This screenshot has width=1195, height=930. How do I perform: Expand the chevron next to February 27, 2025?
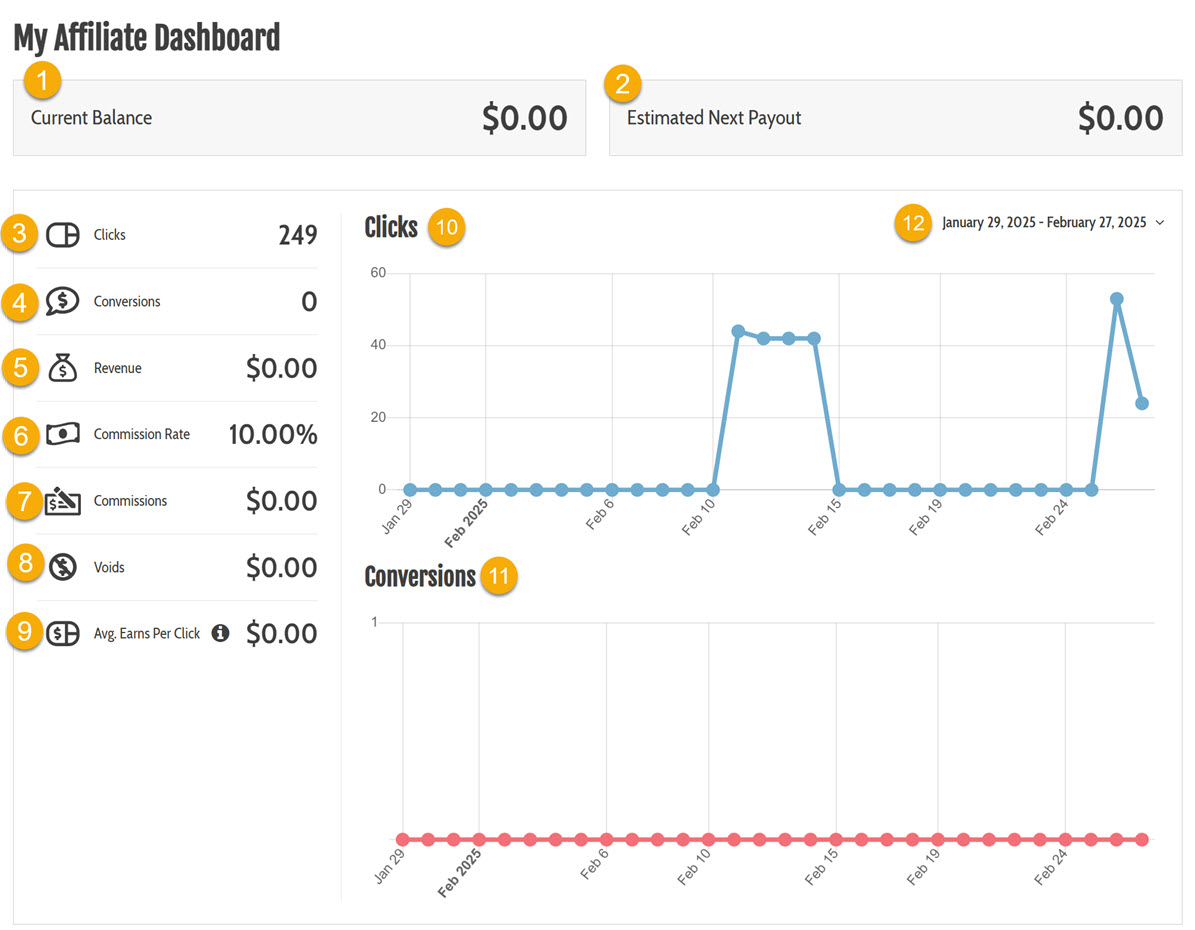click(1160, 223)
